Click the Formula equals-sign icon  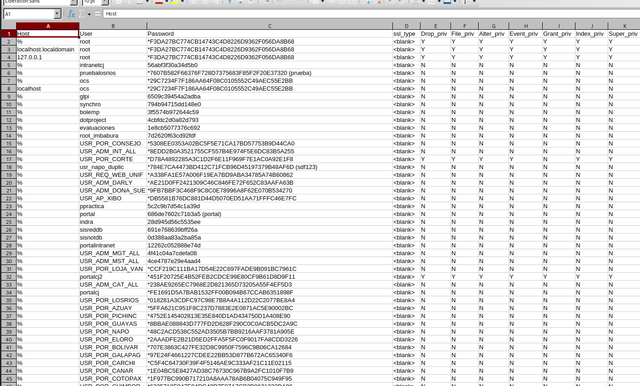97,14
